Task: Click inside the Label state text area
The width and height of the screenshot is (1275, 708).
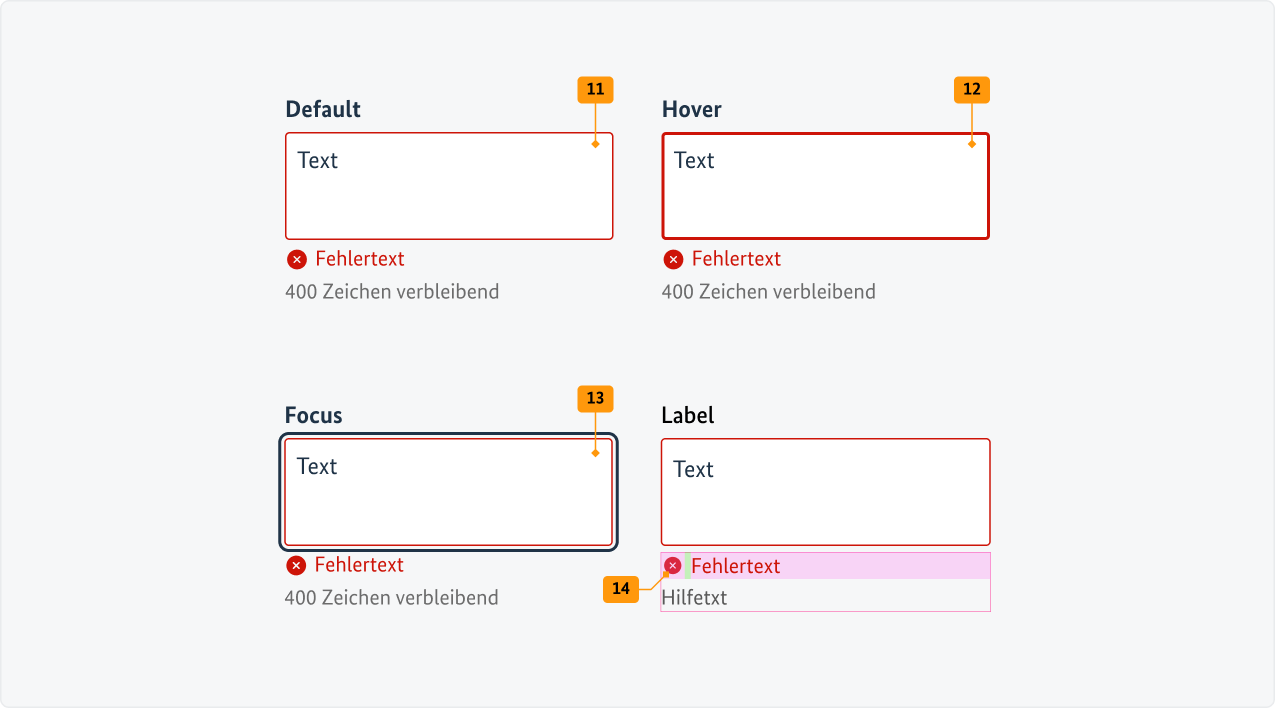Action: [x=825, y=491]
